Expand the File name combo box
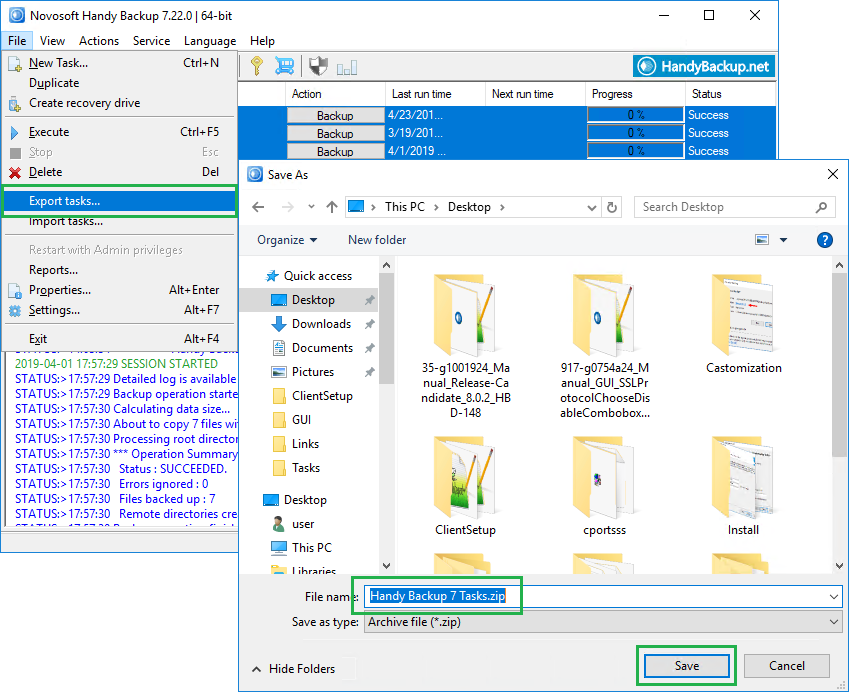Screen dimensions: 849x692 [833, 597]
